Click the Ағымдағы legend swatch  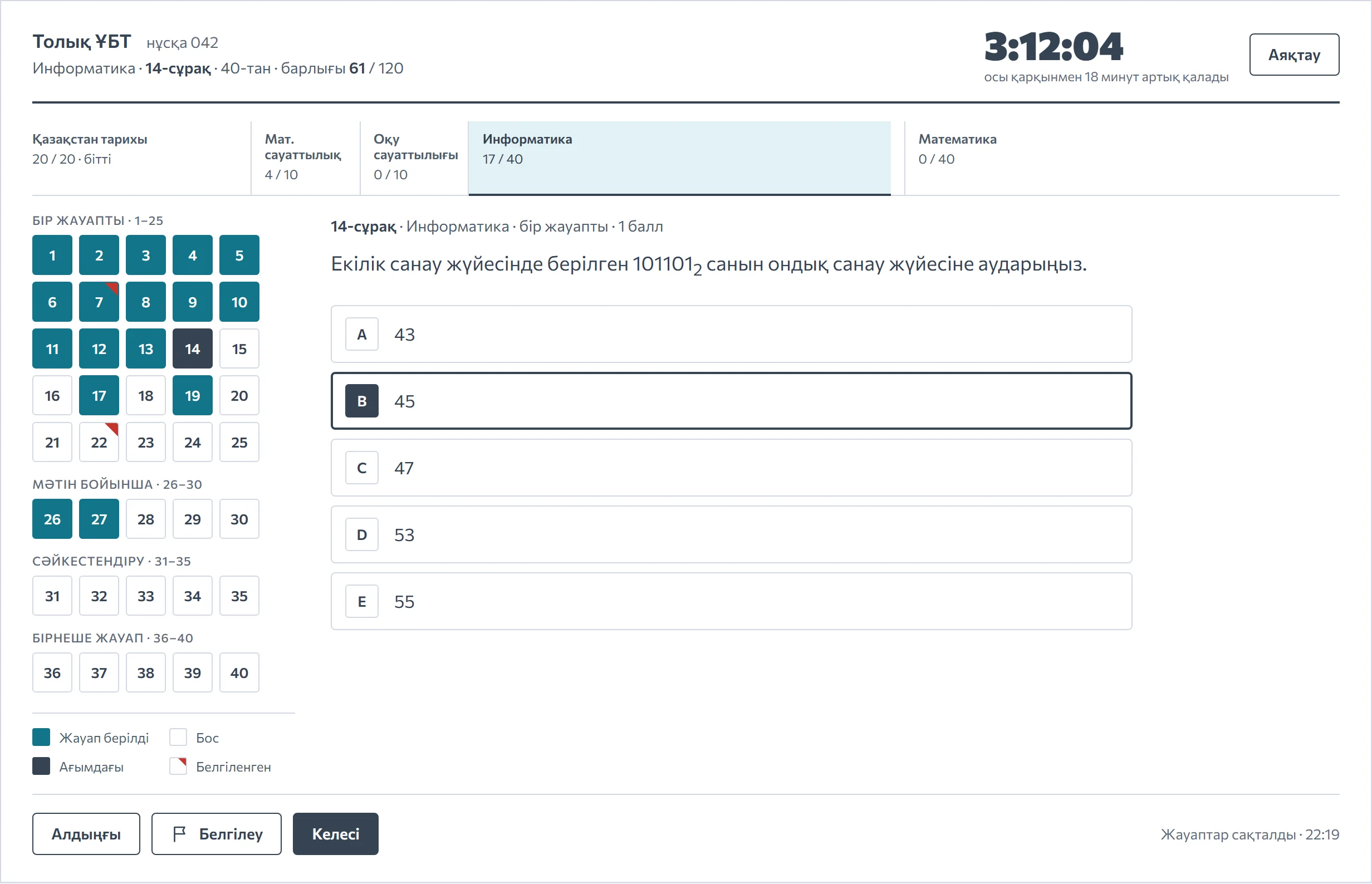(x=41, y=767)
